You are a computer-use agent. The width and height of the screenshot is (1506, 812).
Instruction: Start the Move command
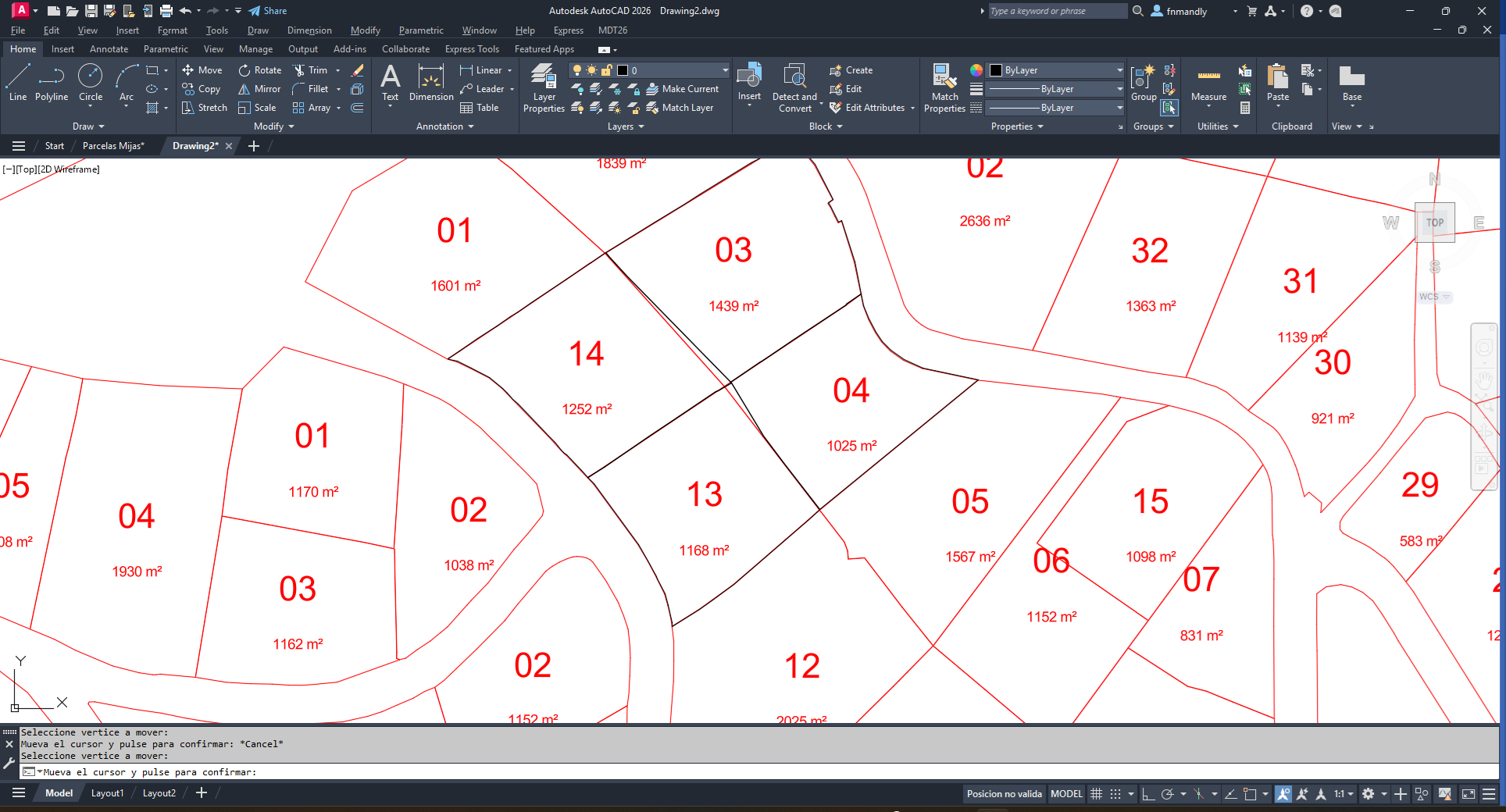[202, 70]
